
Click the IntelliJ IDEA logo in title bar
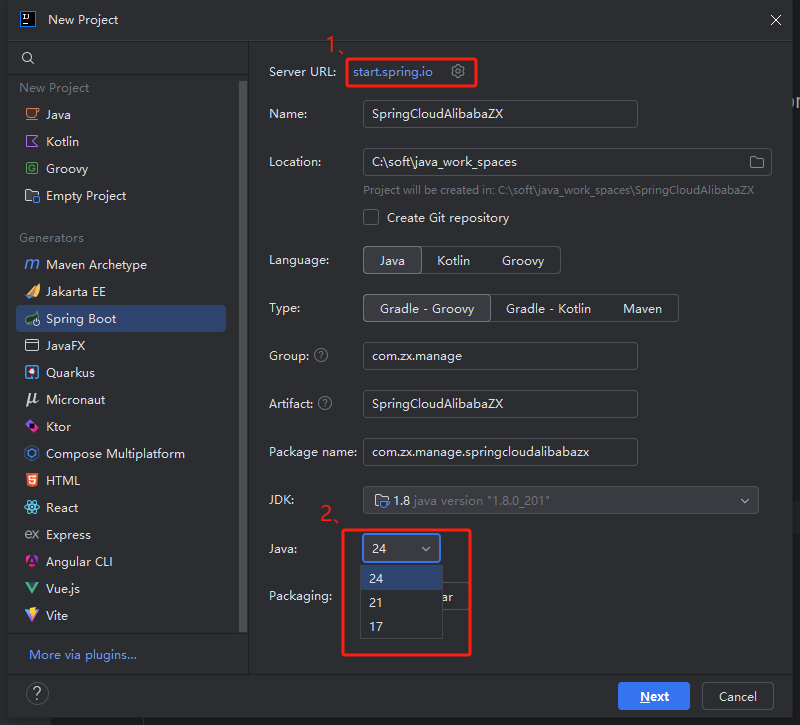28,19
